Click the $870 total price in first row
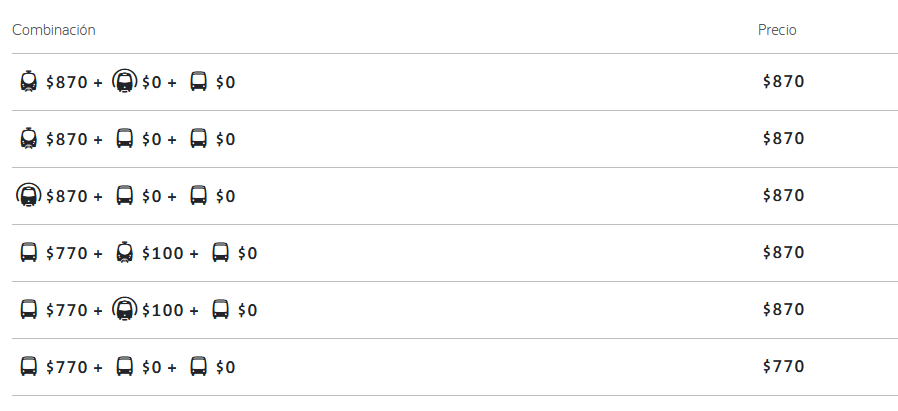 (x=783, y=82)
